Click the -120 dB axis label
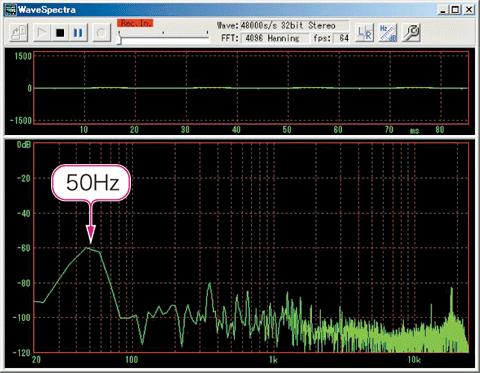This screenshot has width=480, height=373. click(22, 352)
